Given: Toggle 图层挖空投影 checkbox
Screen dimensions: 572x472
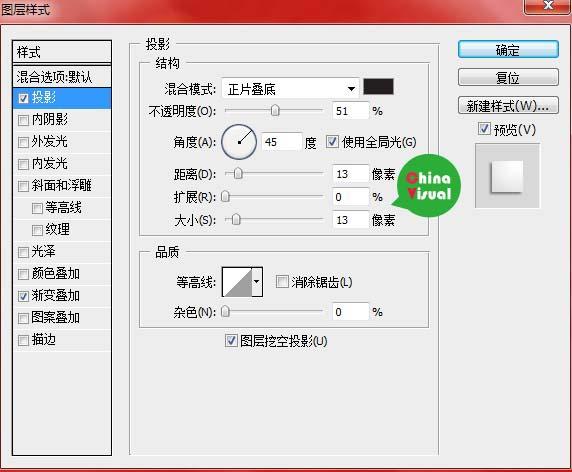Looking at the screenshot, I should click(x=231, y=341).
